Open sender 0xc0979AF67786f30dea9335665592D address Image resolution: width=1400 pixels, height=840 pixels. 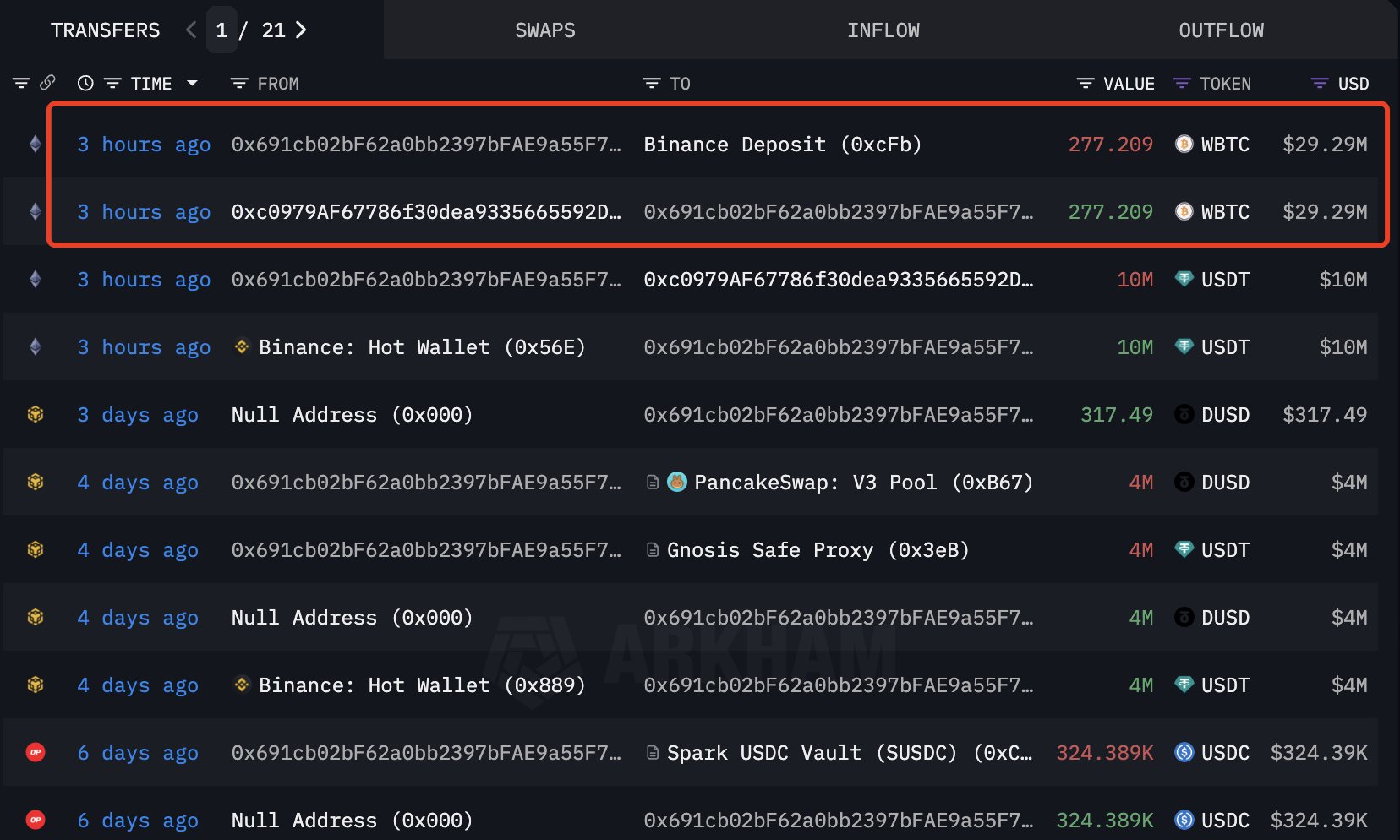(426, 212)
